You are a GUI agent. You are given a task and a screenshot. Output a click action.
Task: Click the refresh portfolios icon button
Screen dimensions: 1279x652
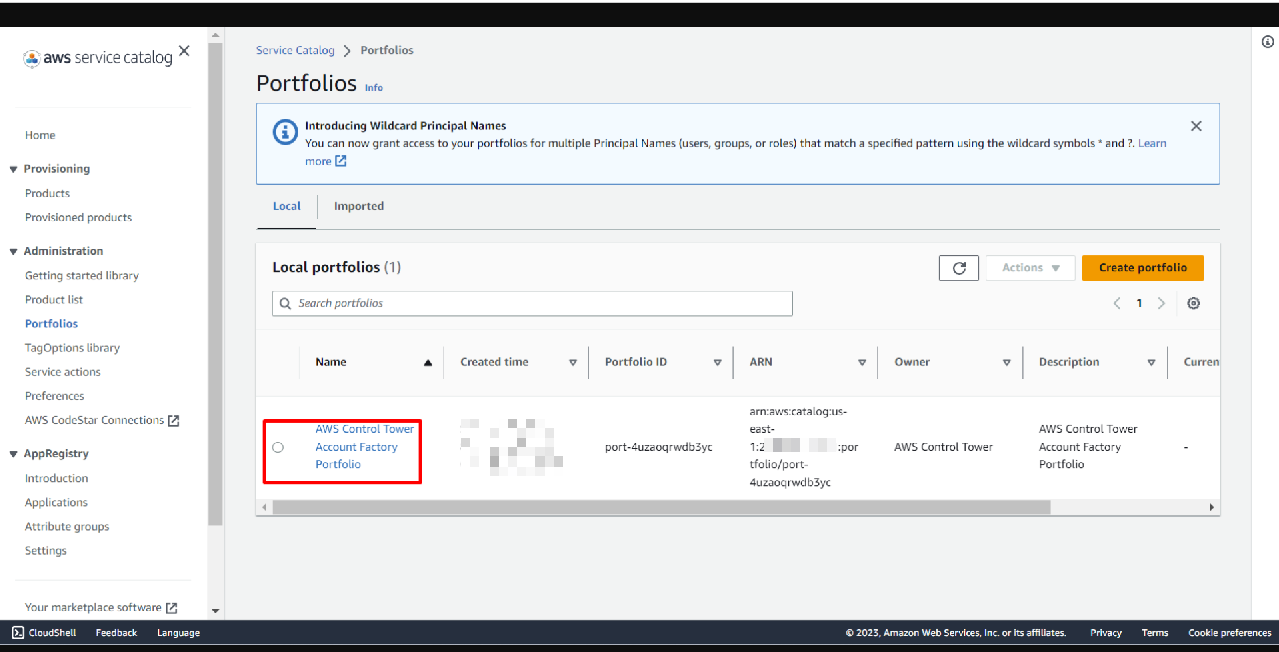[x=958, y=268]
